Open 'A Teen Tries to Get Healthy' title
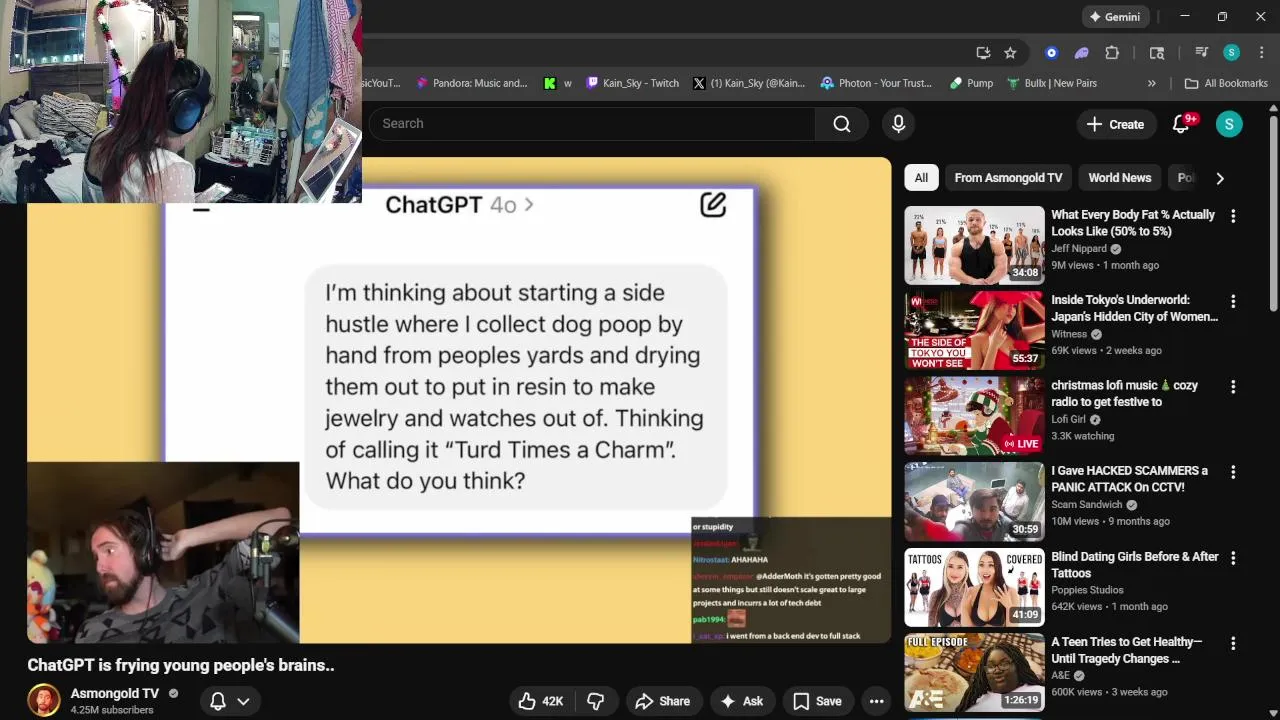Viewport: 1280px width, 720px height. pos(1126,650)
